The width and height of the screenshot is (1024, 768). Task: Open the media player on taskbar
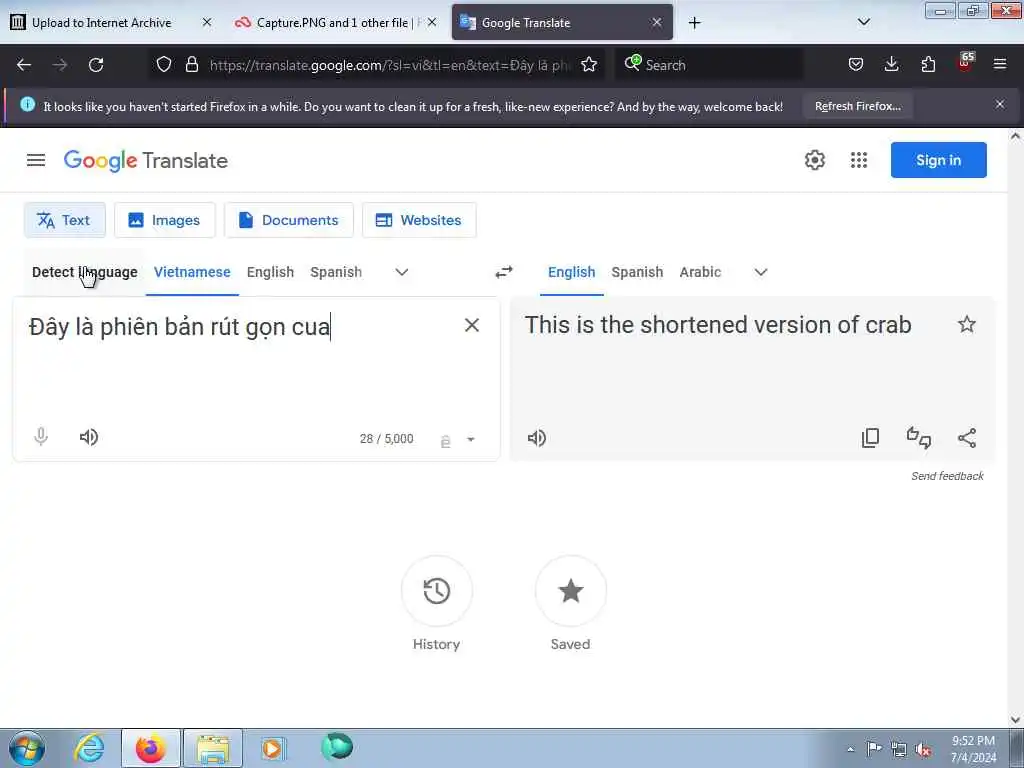pyautogui.click(x=272, y=748)
